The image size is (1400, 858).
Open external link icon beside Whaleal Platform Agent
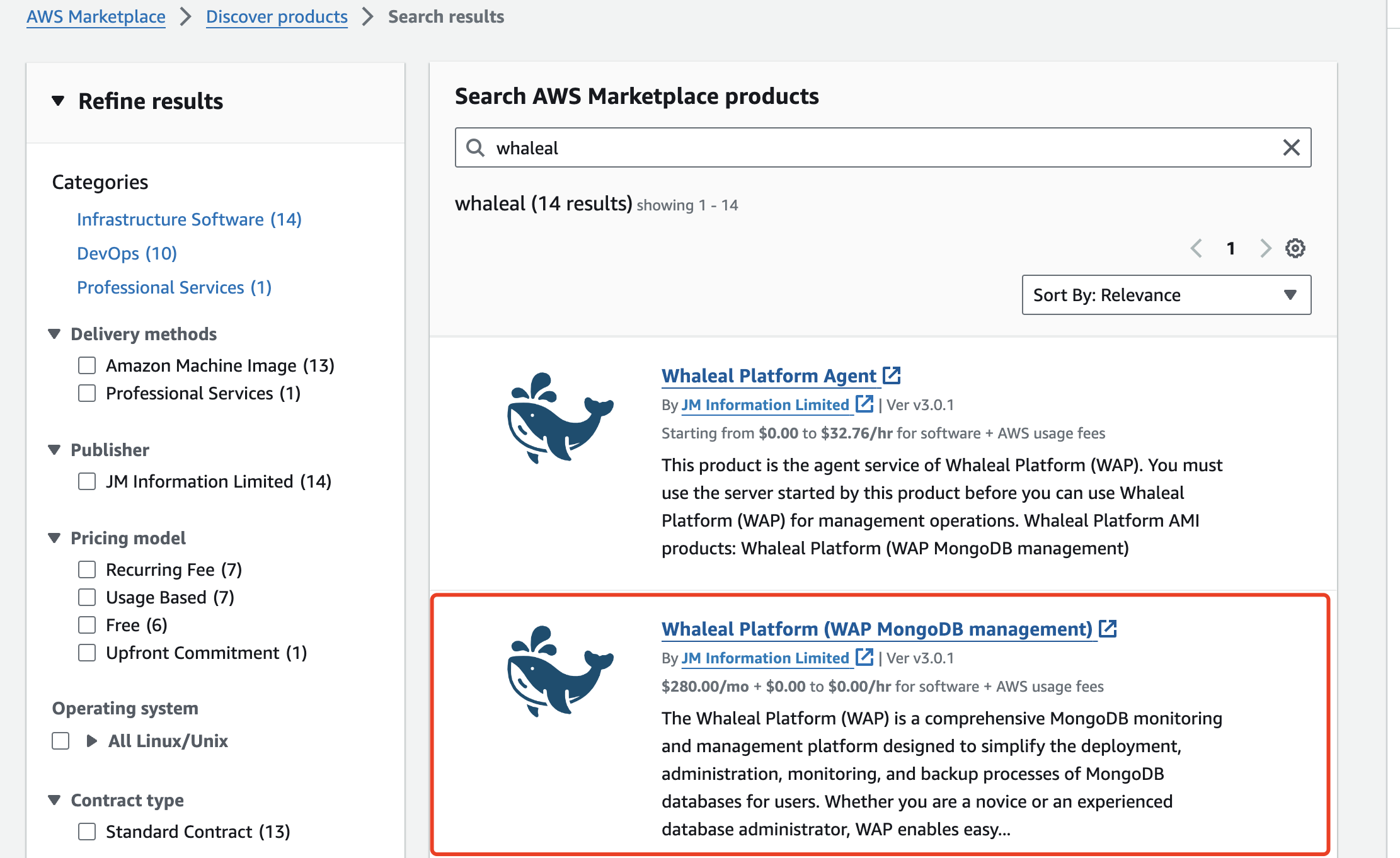pyautogui.click(x=892, y=375)
